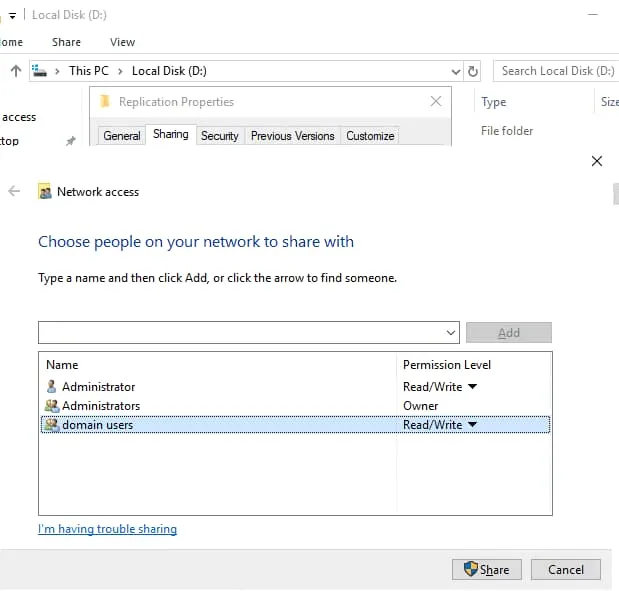This screenshot has width=619, height=591.
Task: Expand the address bar history dropdown
Action: pyautogui.click(x=456, y=71)
